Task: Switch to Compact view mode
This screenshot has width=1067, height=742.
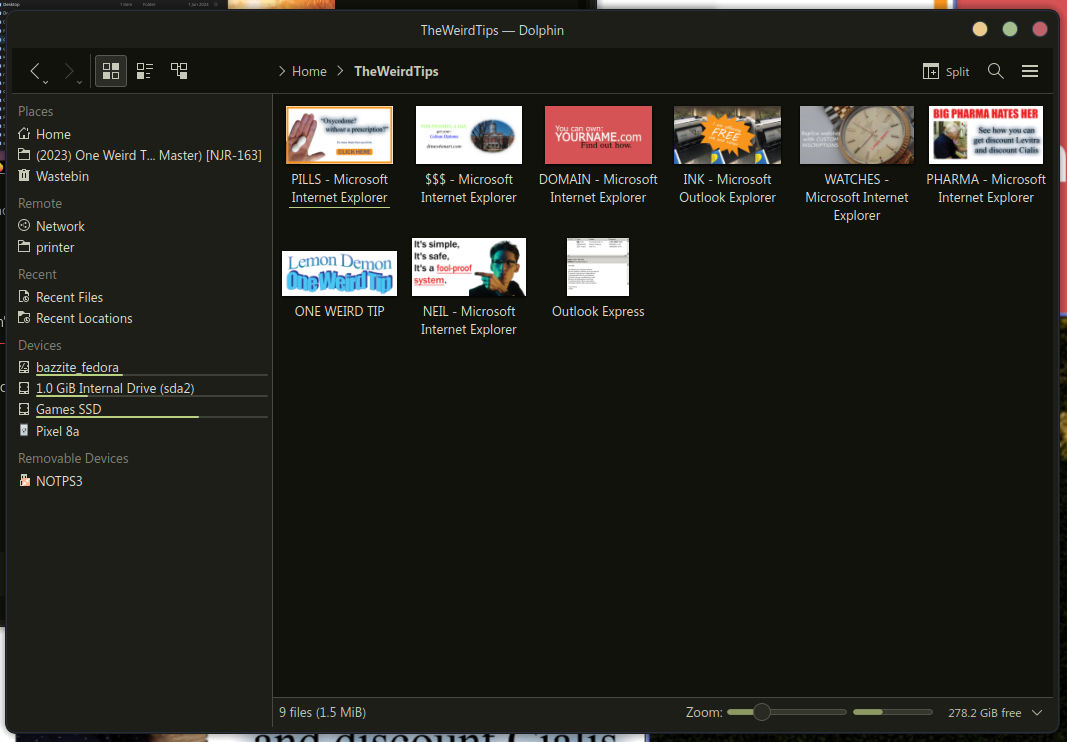Action: tap(145, 71)
